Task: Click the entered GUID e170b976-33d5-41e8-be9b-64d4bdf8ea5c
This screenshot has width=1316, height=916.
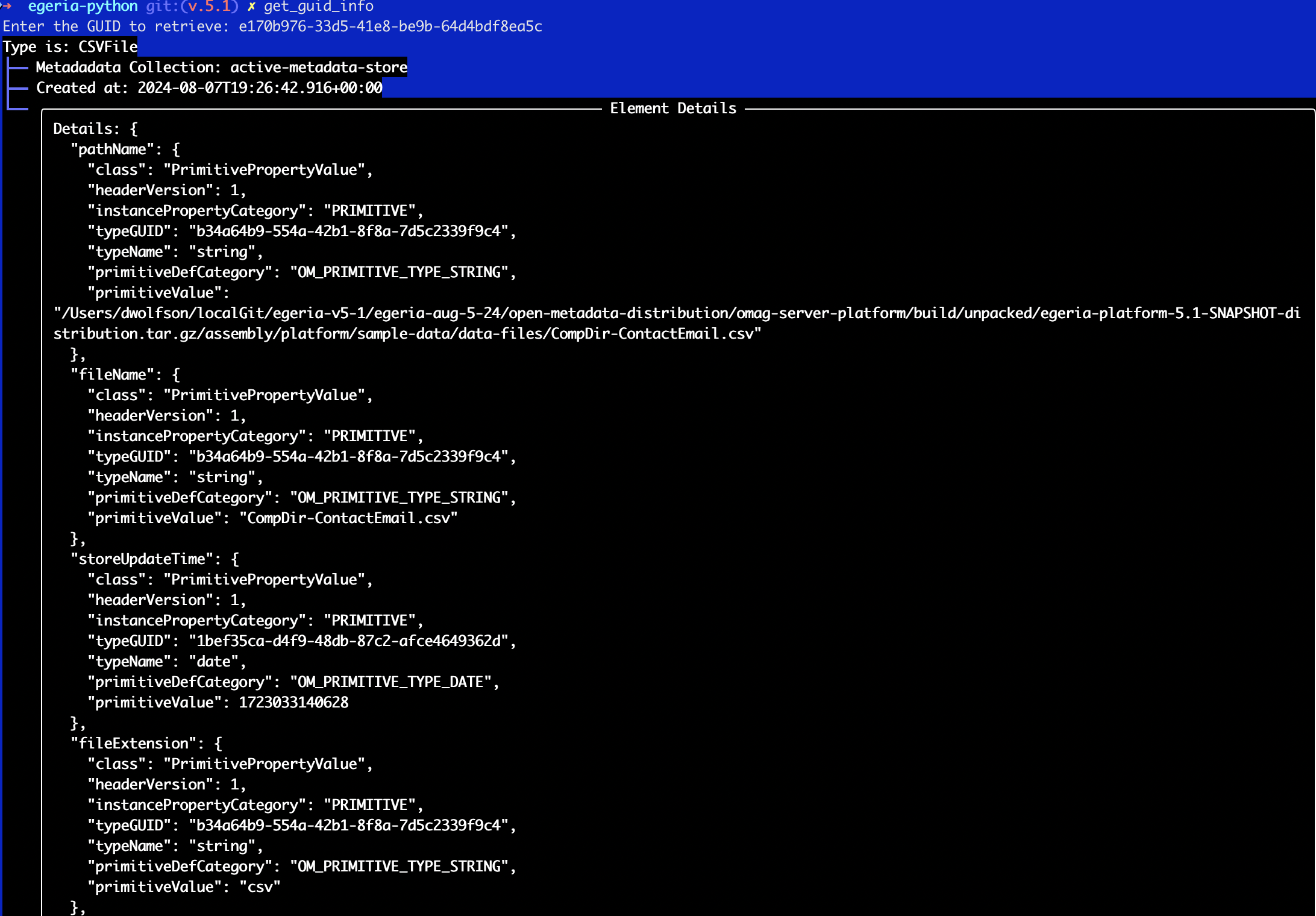Action: (x=390, y=27)
